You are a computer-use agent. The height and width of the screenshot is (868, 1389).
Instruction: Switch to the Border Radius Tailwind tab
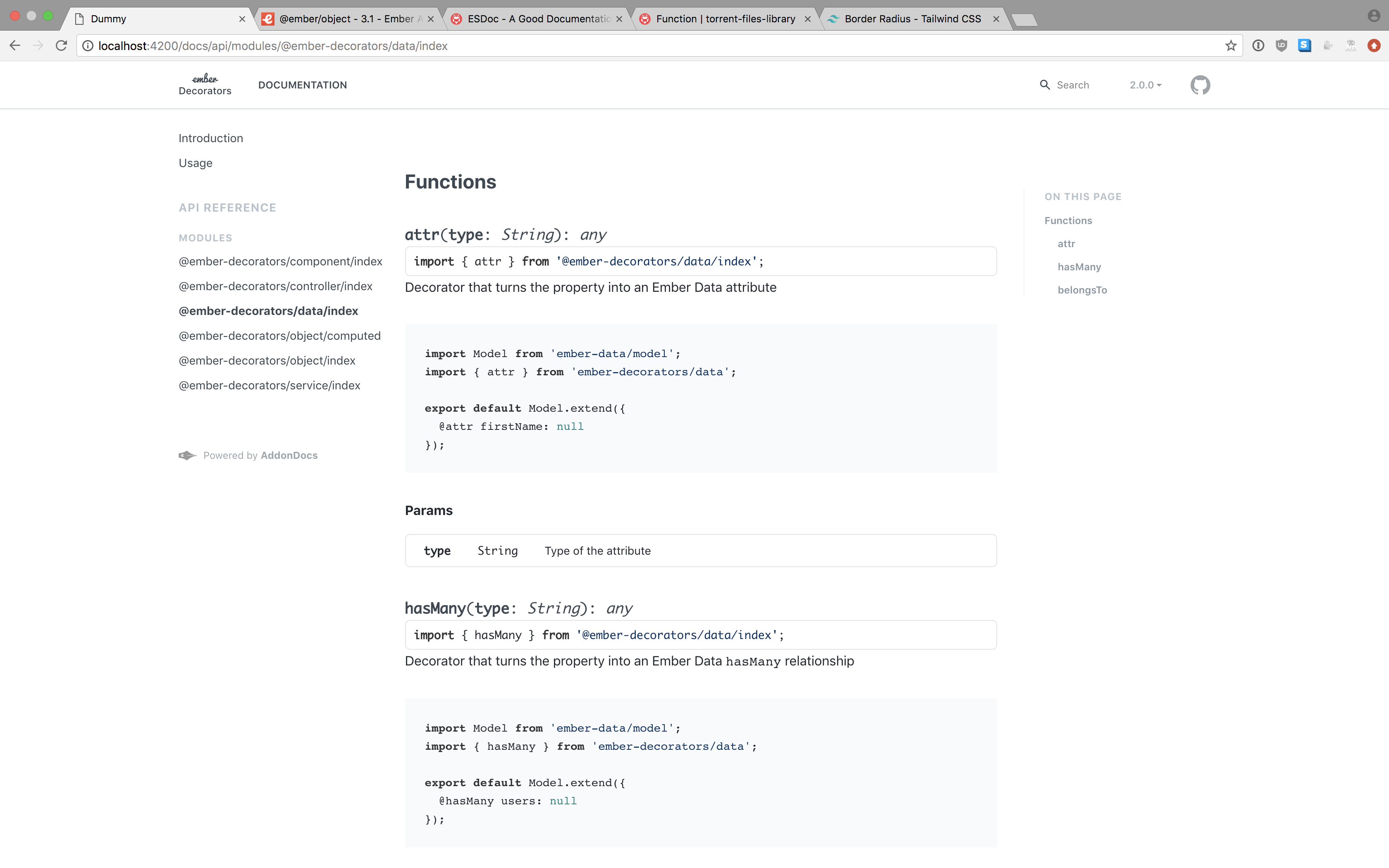tap(912, 19)
